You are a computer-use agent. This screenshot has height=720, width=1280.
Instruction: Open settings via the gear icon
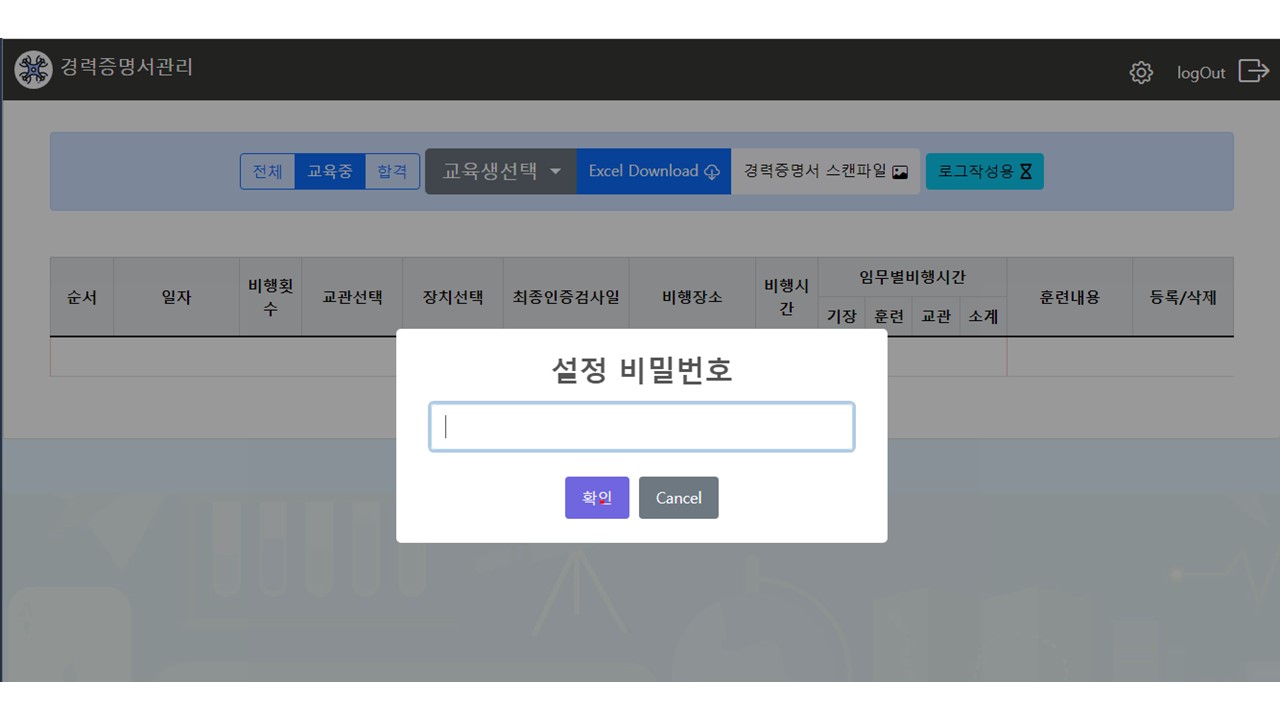[x=1141, y=72]
